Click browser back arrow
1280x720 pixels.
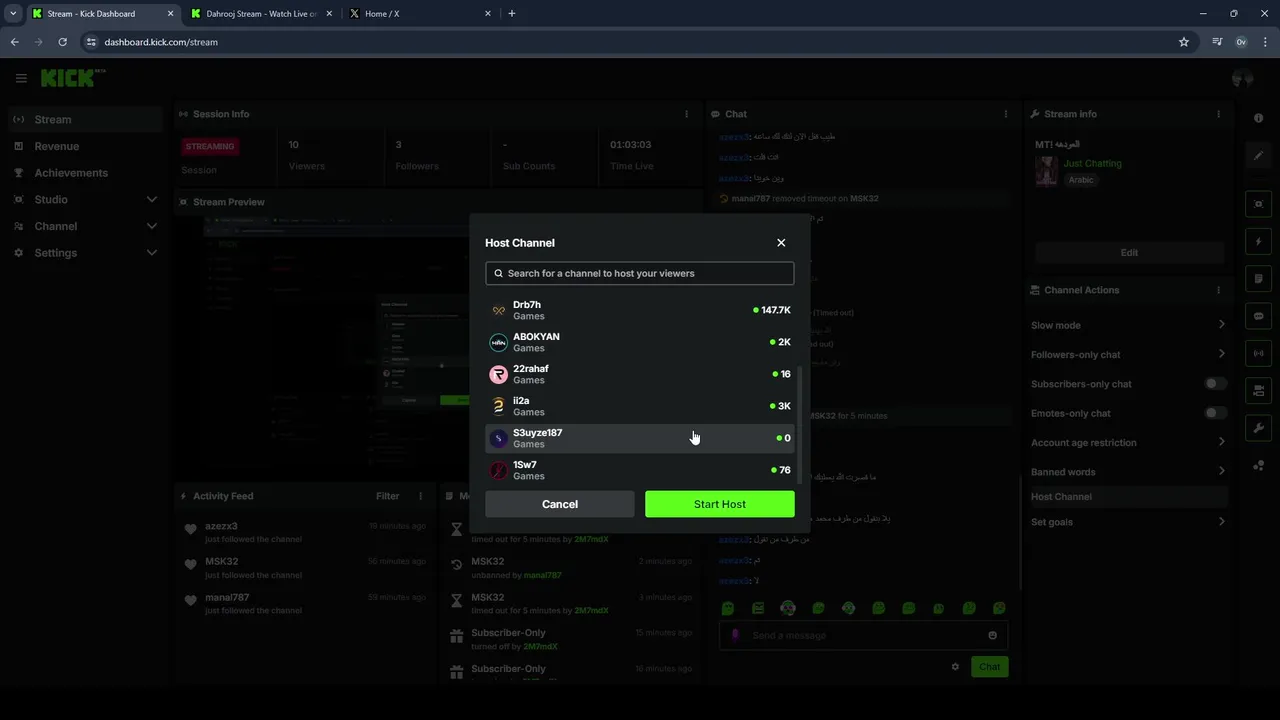tap(14, 42)
